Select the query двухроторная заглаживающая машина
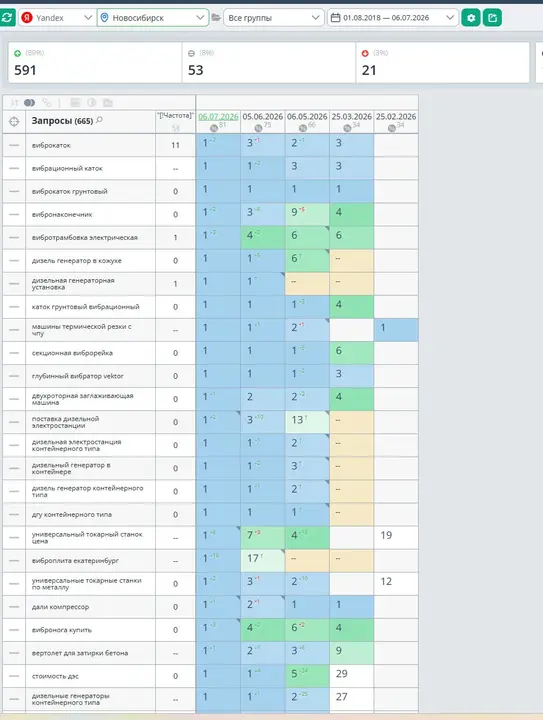Viewport: 543px width, 720px height. click(83, 399)
